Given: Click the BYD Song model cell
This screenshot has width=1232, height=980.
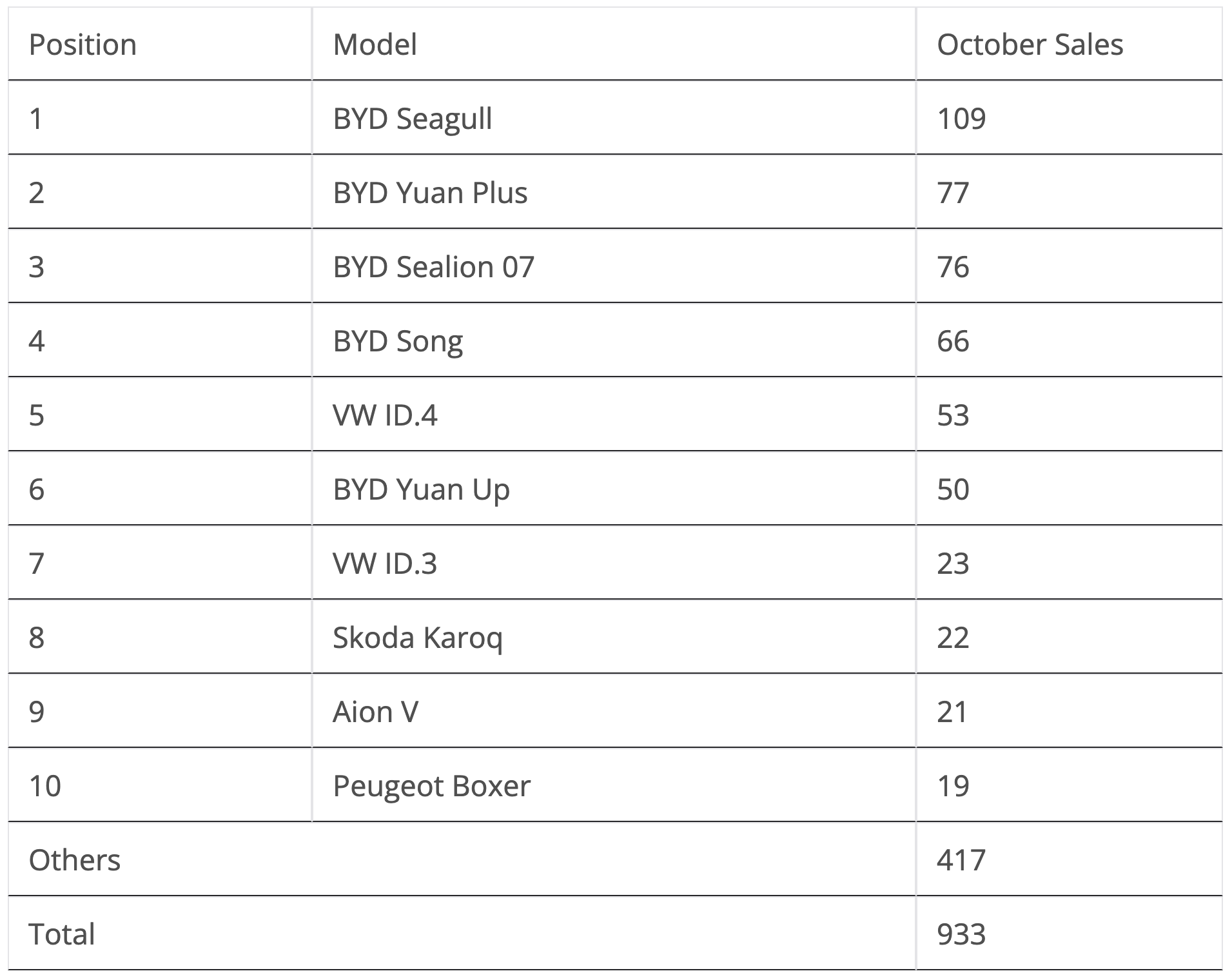Looking at the screenshot, I should (x=398, y=341).
